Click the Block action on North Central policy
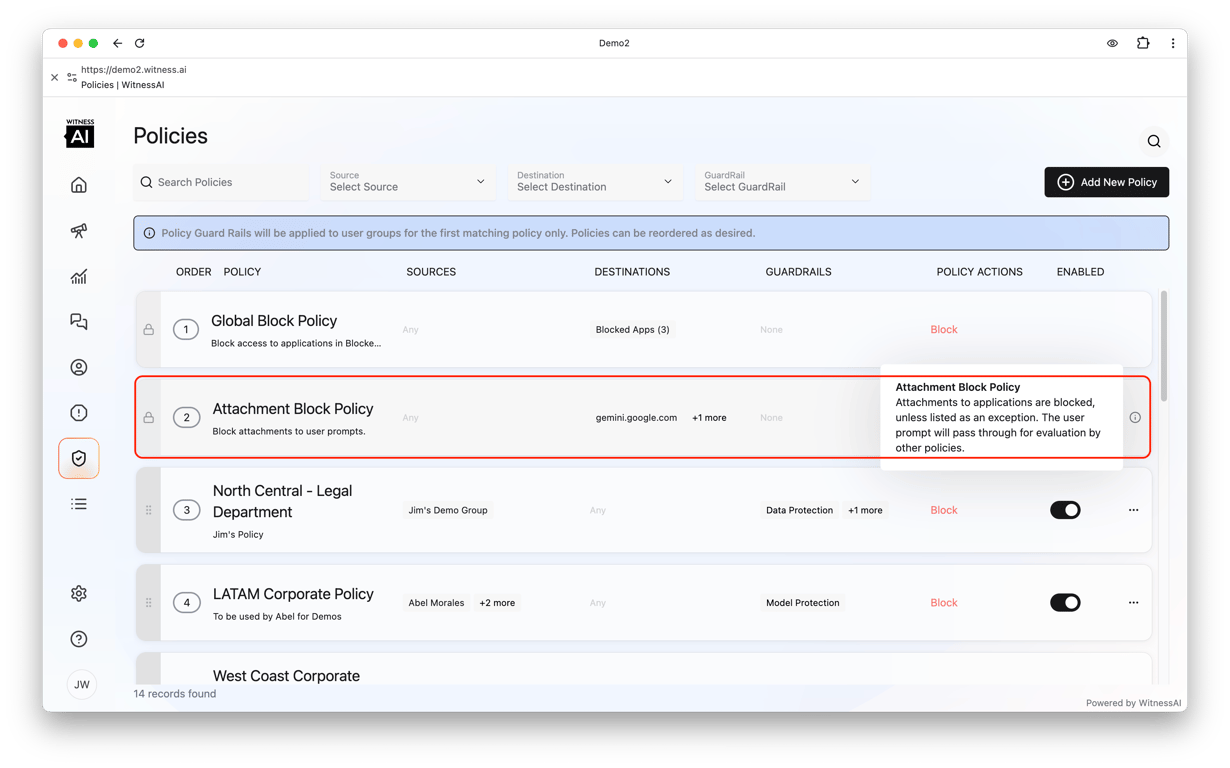This screenshot has width=1230, height=768. tap(944, 510)
